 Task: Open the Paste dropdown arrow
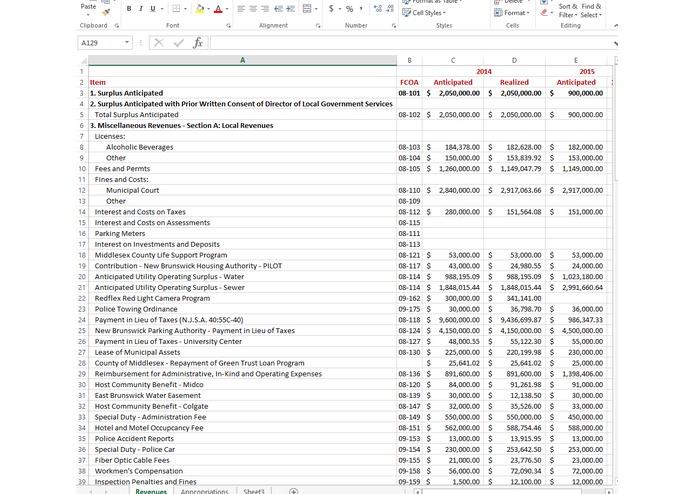coord(88,15)
